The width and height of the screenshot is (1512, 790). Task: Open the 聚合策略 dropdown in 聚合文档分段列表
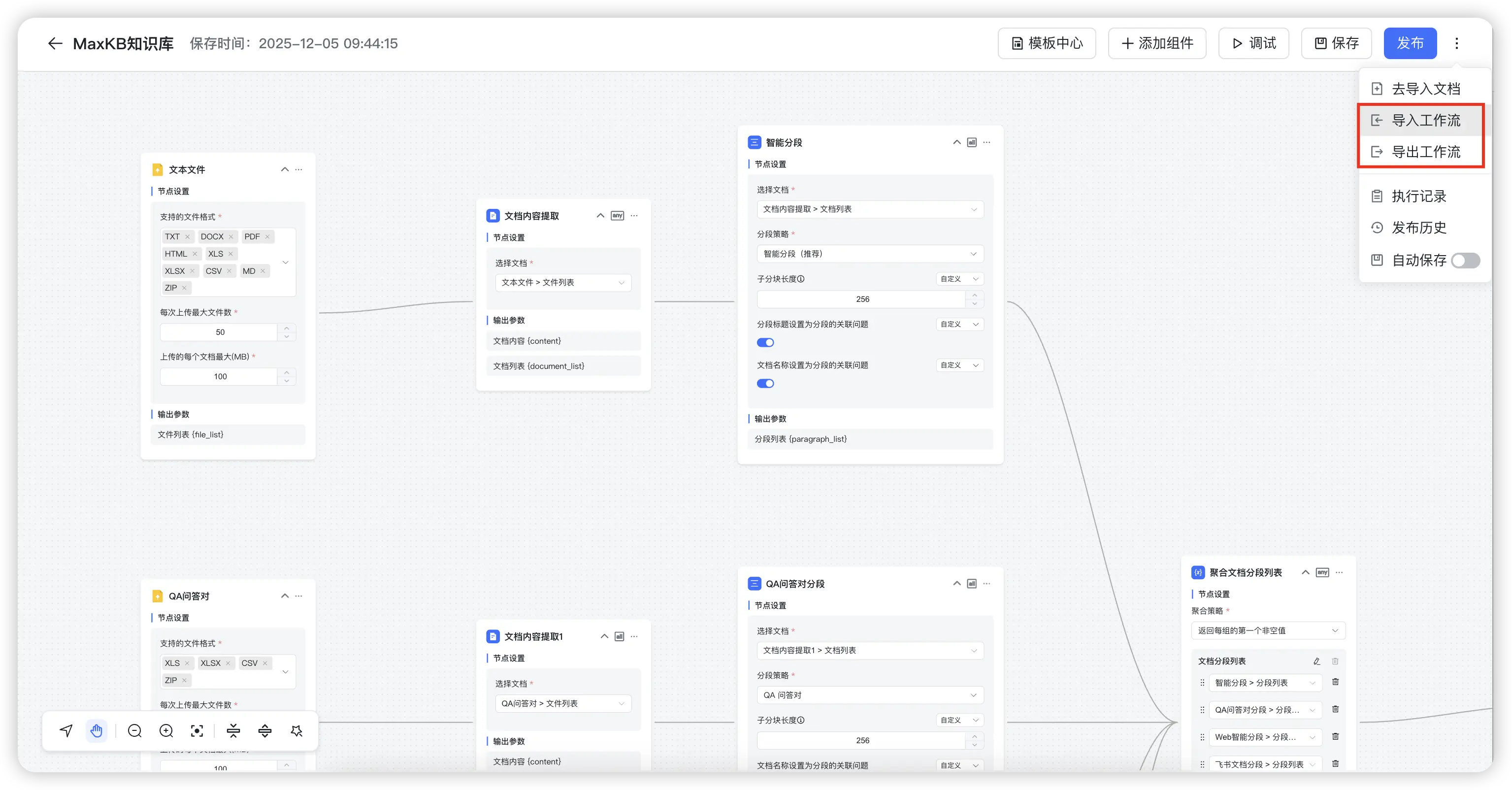pos(1268,630)
